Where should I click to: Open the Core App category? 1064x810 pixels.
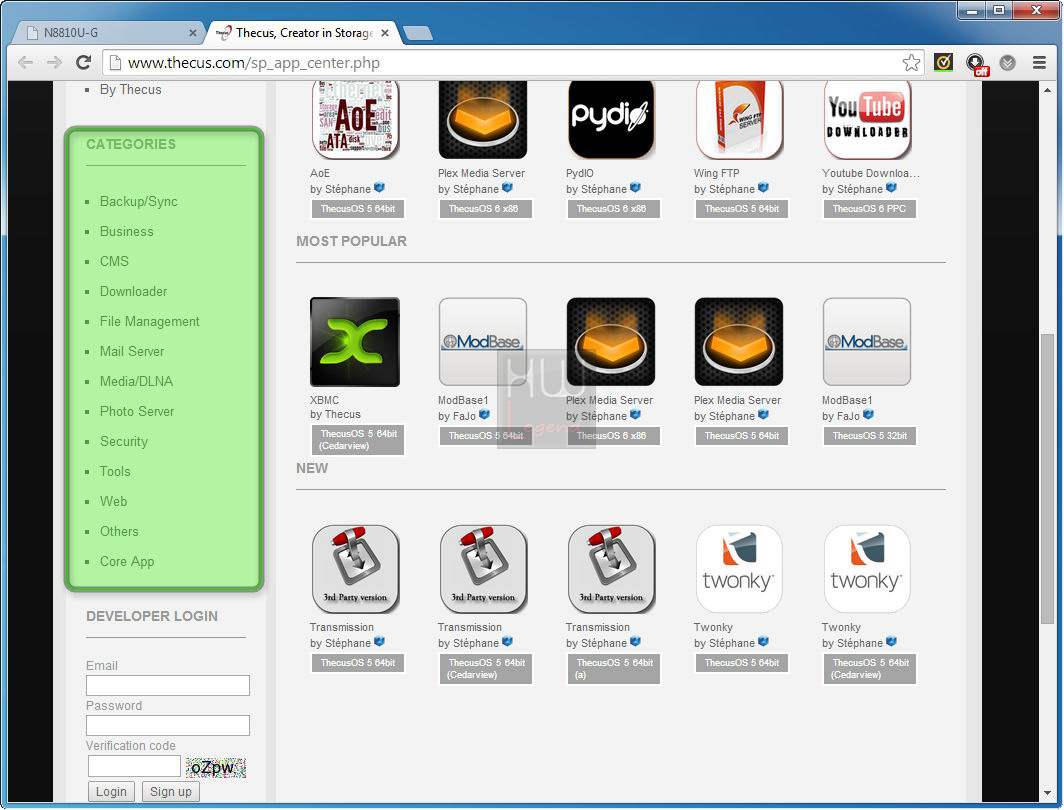[x=127, y=561]
